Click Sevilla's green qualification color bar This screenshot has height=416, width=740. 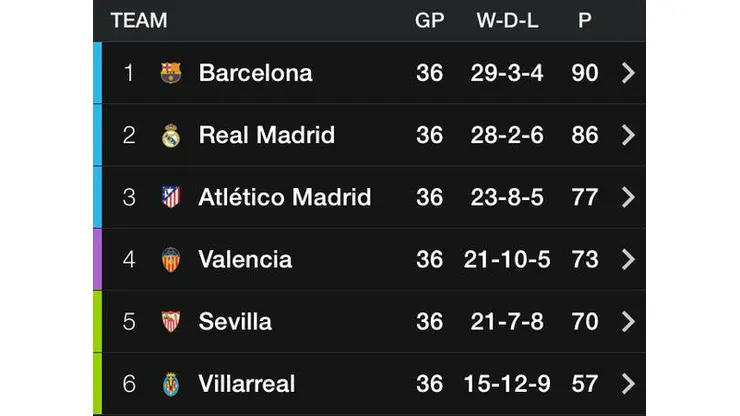97,322
